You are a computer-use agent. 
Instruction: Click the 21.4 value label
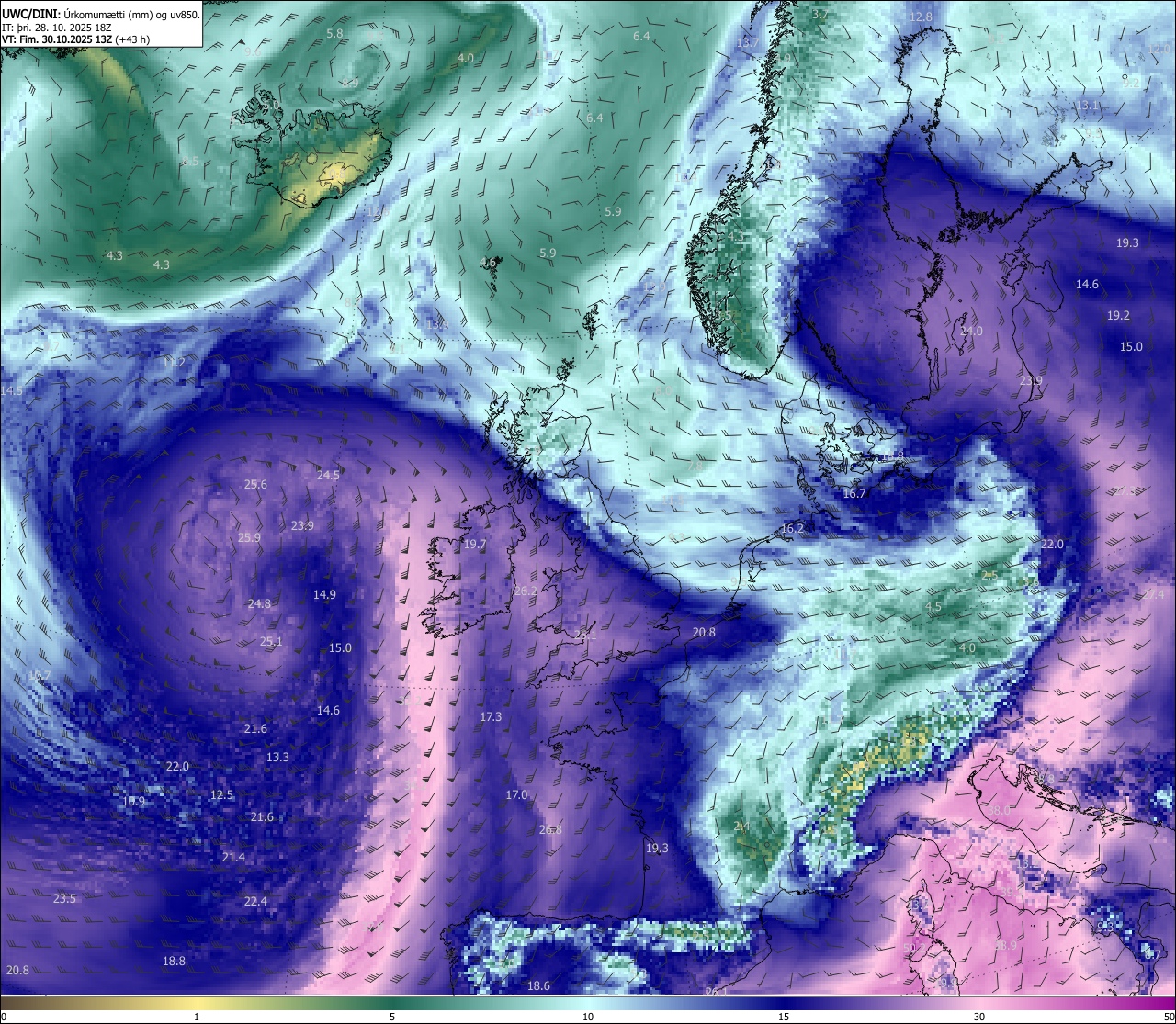233,857
